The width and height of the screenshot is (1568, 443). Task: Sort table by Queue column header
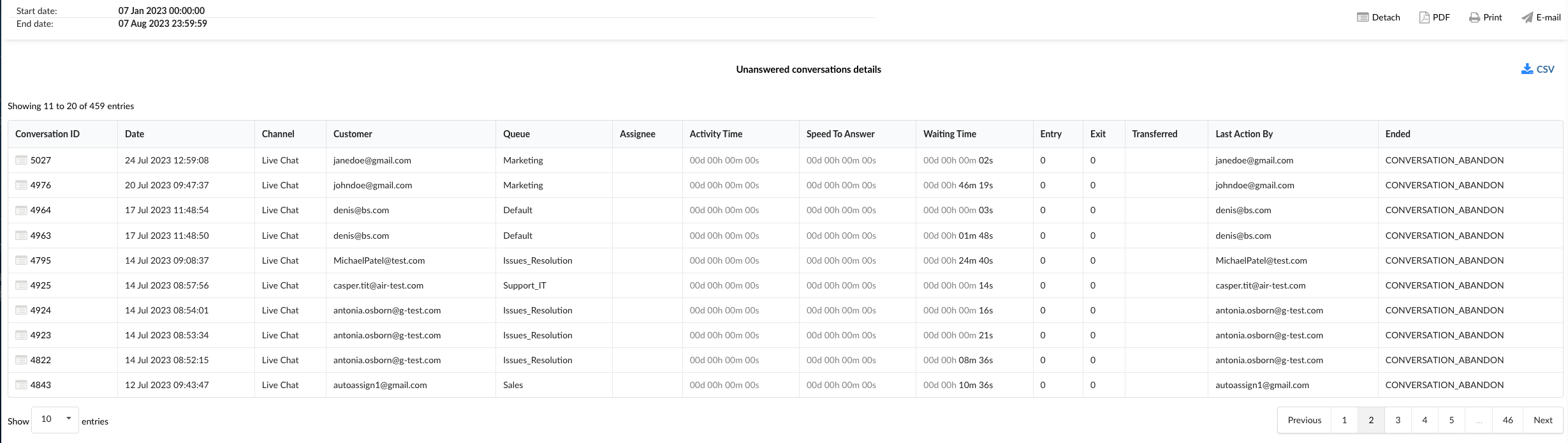[554, 134]
